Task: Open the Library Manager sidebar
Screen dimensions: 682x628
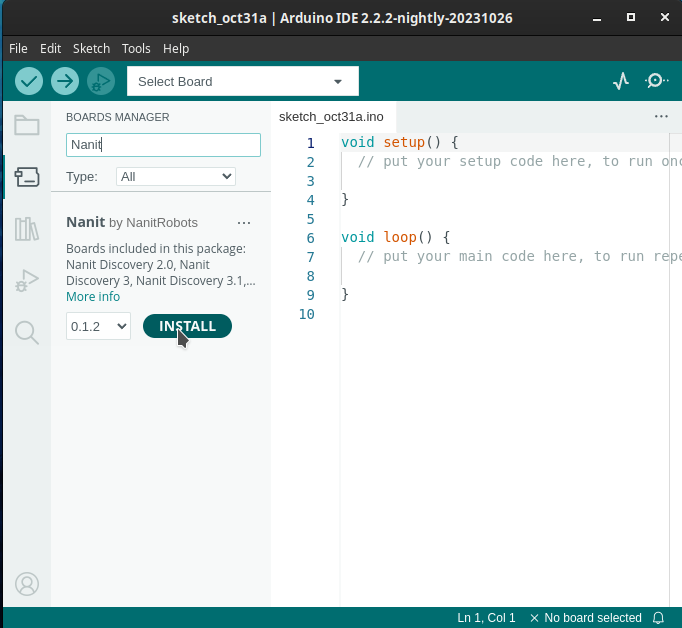Action: tap(27, 229)
